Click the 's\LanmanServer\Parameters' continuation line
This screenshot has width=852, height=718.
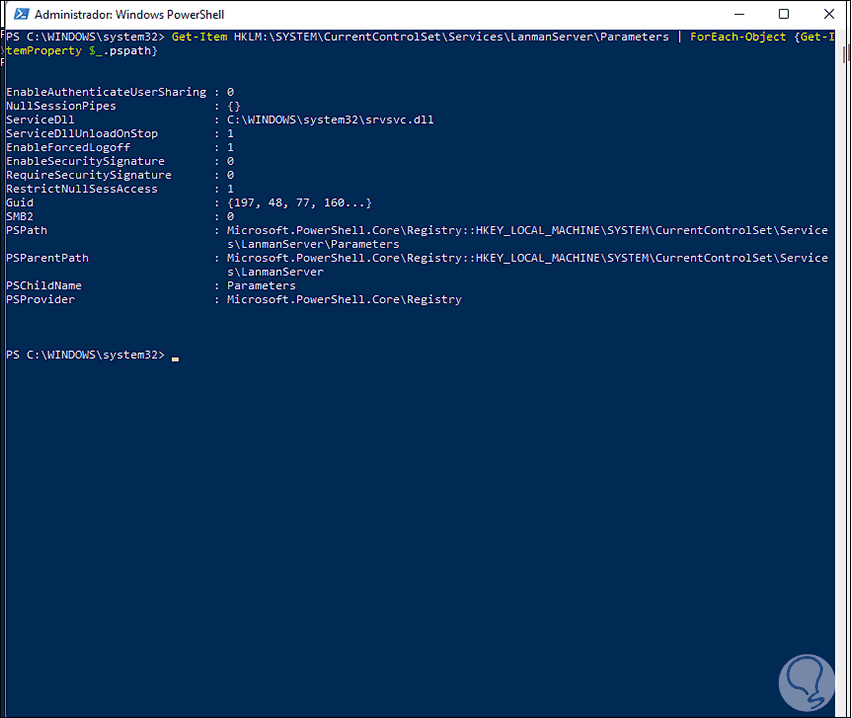pyautogui.click(x=313, y=244)
